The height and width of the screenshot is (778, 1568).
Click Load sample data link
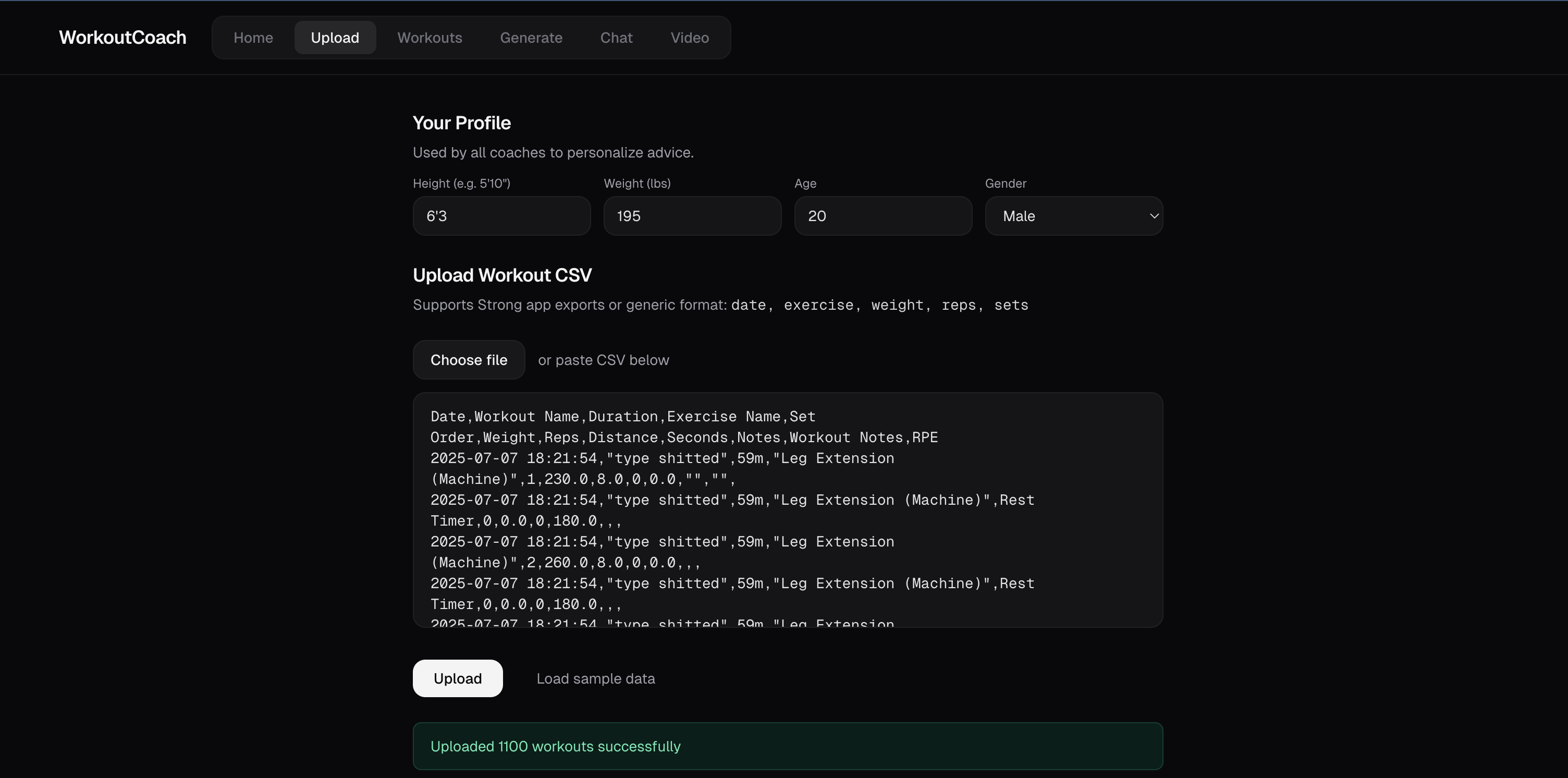pos(595,678)
